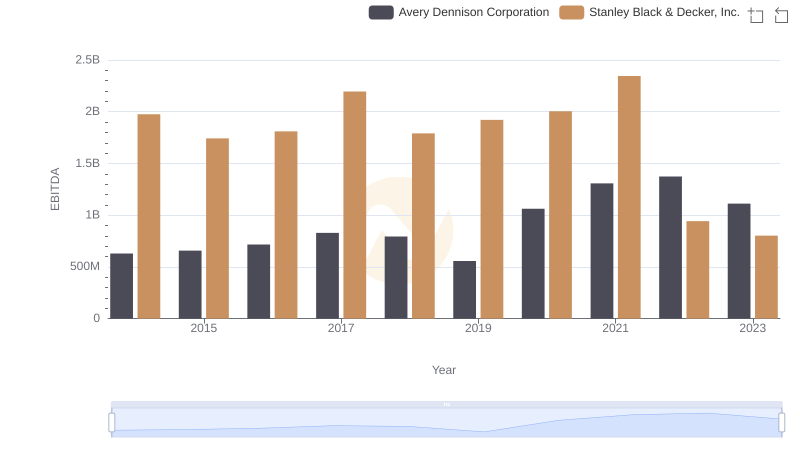Click the 2015 x-axis label
Image resolution: width=800 pixels, height=461 pixels.
pos(204,328)
